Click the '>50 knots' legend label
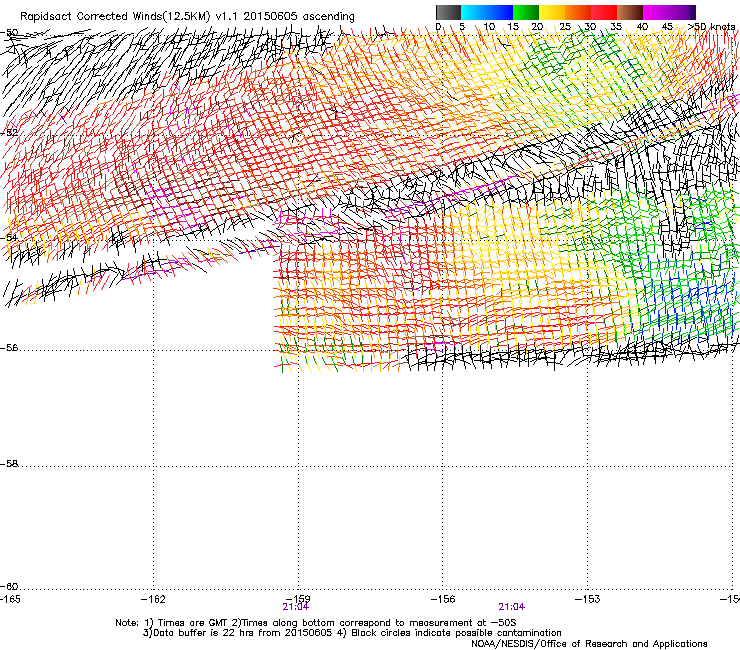740x650 pixels. pos(711,27)
